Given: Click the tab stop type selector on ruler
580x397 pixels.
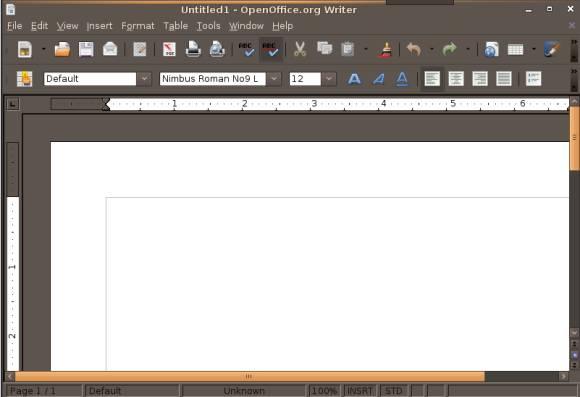Looking at the screenshot, I should (13, 104).
